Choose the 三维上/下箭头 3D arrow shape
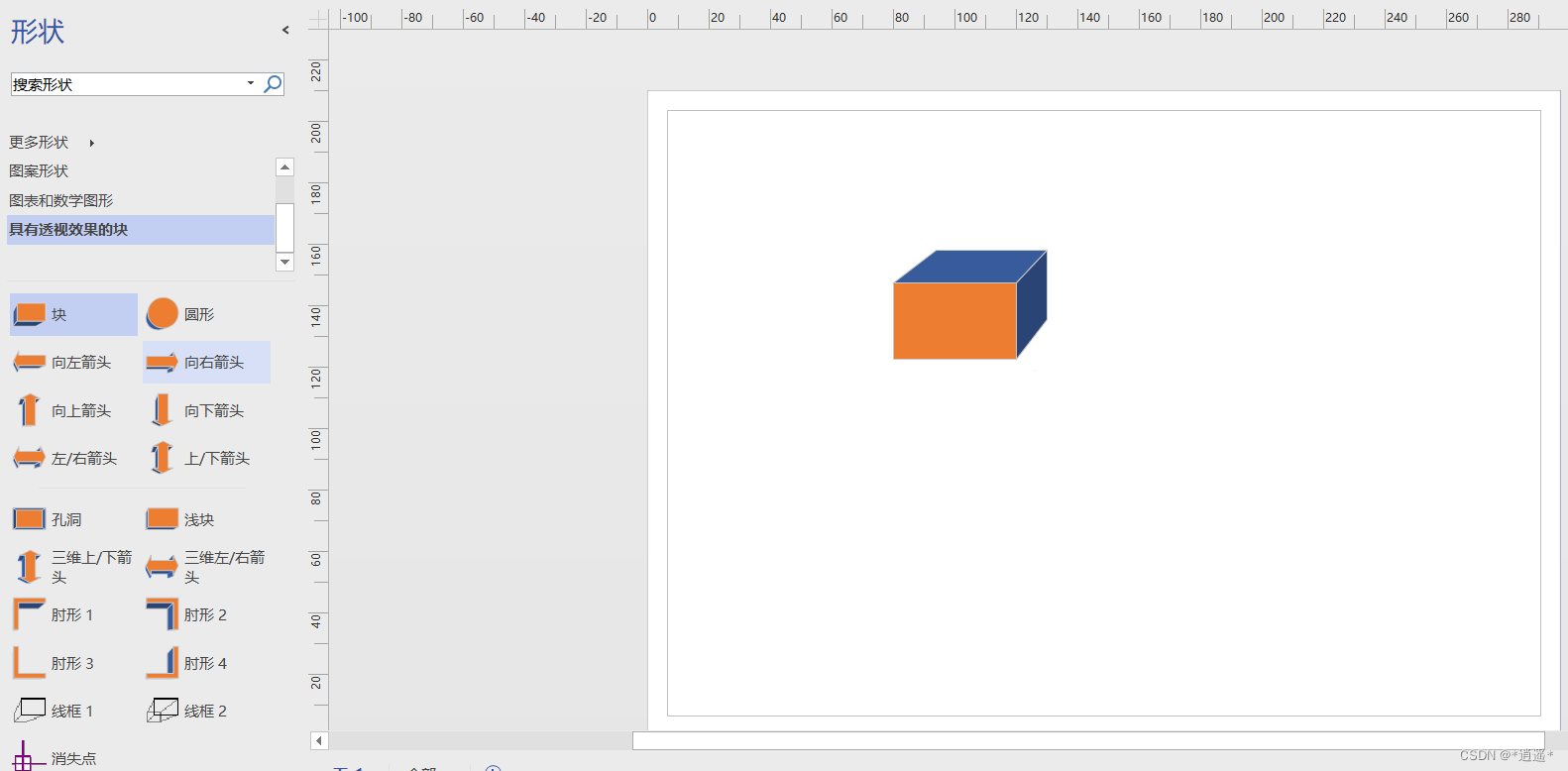Viewport: 1568px width, 771px height. [x=29, y=567]
